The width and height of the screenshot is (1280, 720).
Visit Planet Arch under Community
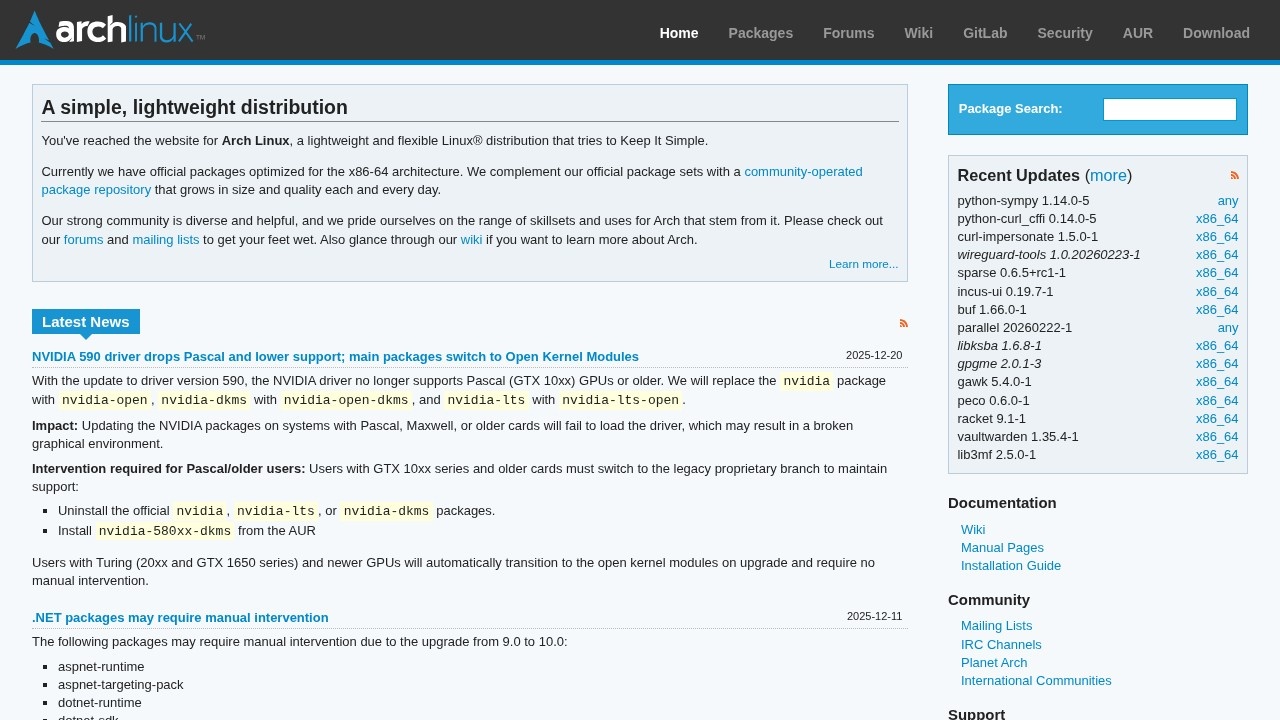(x=993, y=662)
